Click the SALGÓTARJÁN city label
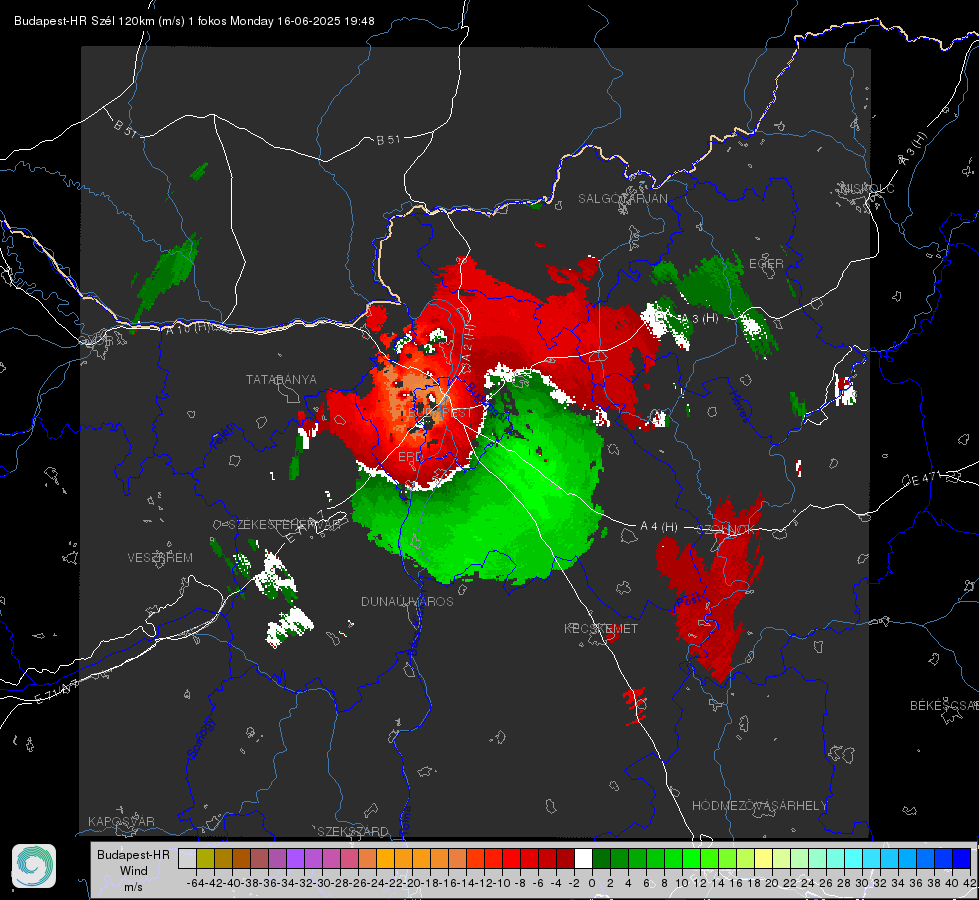This screenshot has height=900, width=979. 622,199
